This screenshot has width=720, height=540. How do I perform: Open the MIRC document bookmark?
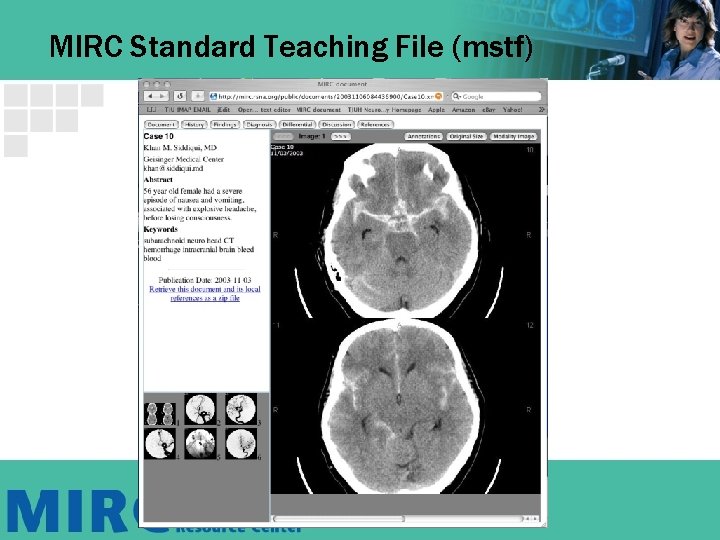319,110
